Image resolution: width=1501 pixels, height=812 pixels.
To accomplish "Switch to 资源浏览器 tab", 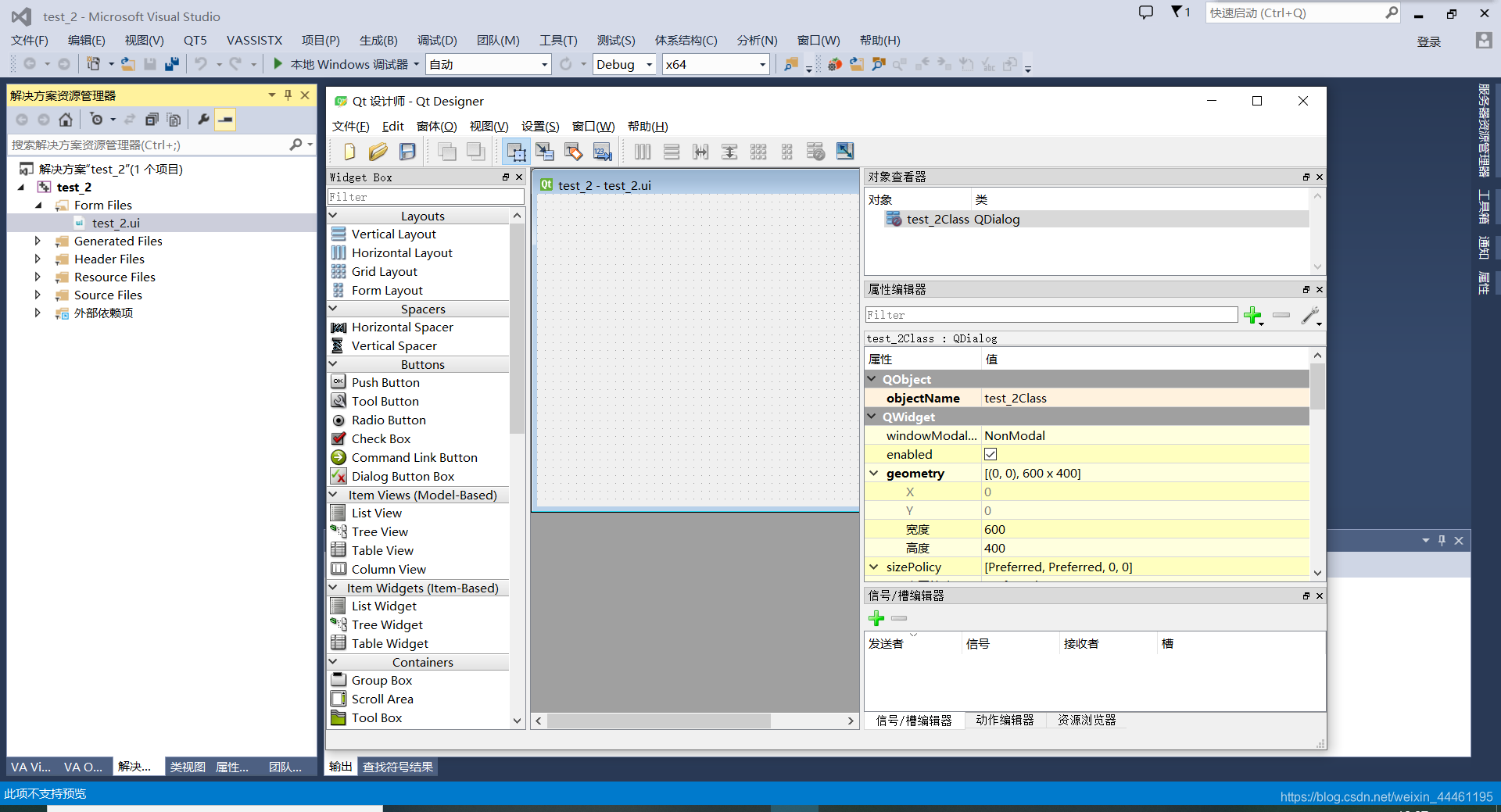I will (1087, 720).
